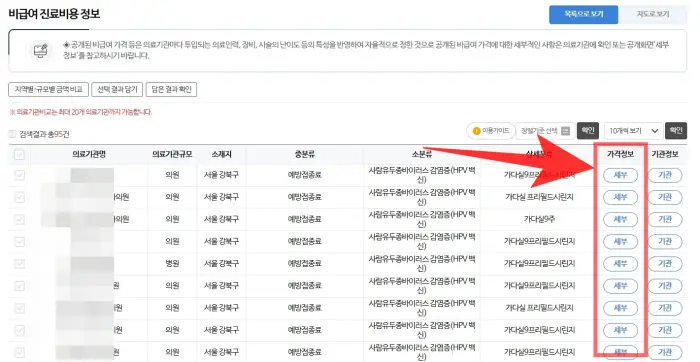700x362 pixels.
Task: Apply page size with 확인 beside 10개씩 보기
Action: 676,131
